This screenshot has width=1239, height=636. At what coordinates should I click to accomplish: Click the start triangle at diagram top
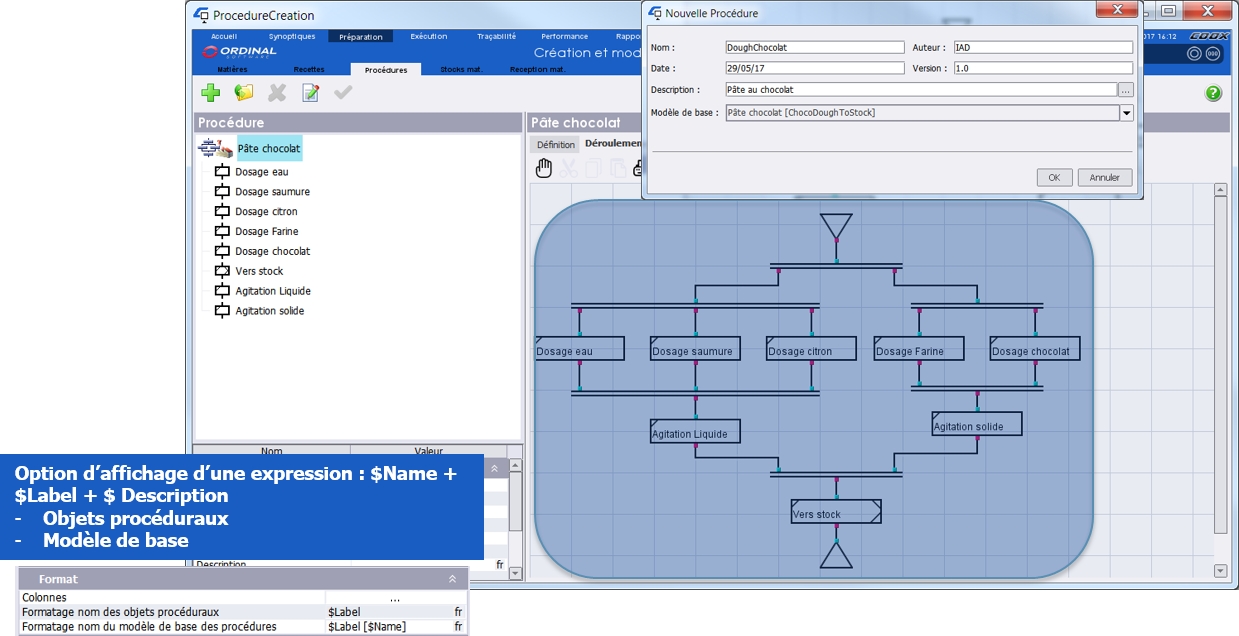pos(835,228)
